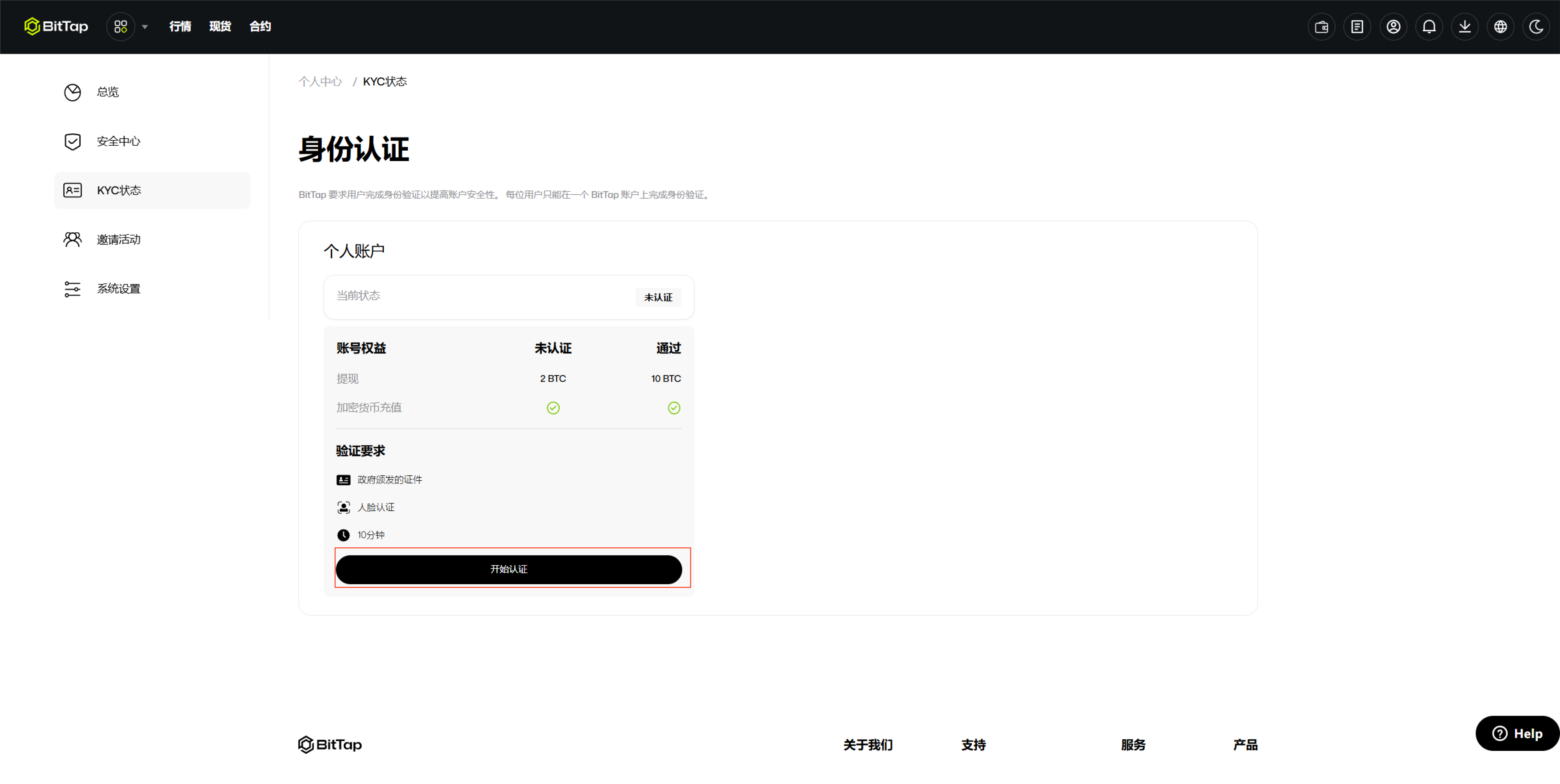
Task: Open the 行情 market menu
Action: point(180,27)
